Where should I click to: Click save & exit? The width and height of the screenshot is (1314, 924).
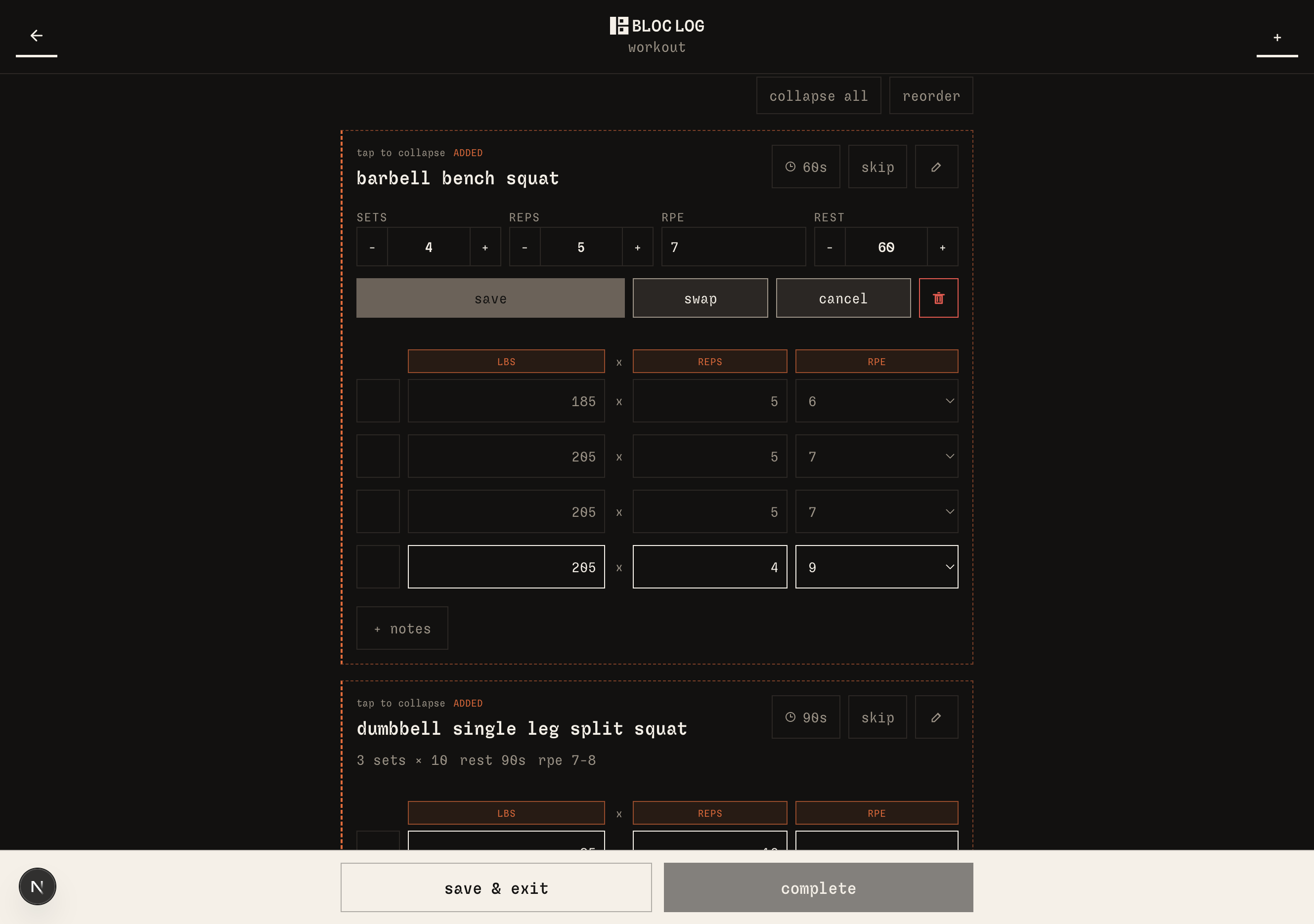pyautogui.click(x=496, y=887)
